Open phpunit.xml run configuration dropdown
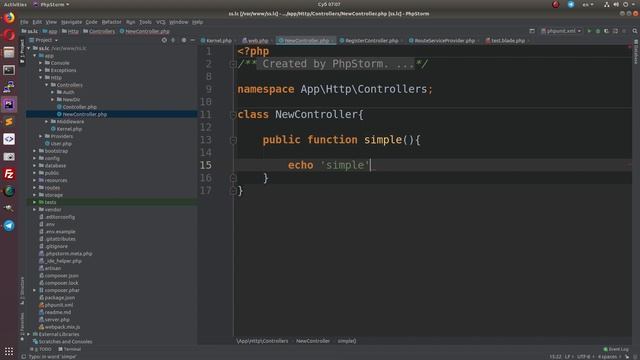 click(561, 31)
